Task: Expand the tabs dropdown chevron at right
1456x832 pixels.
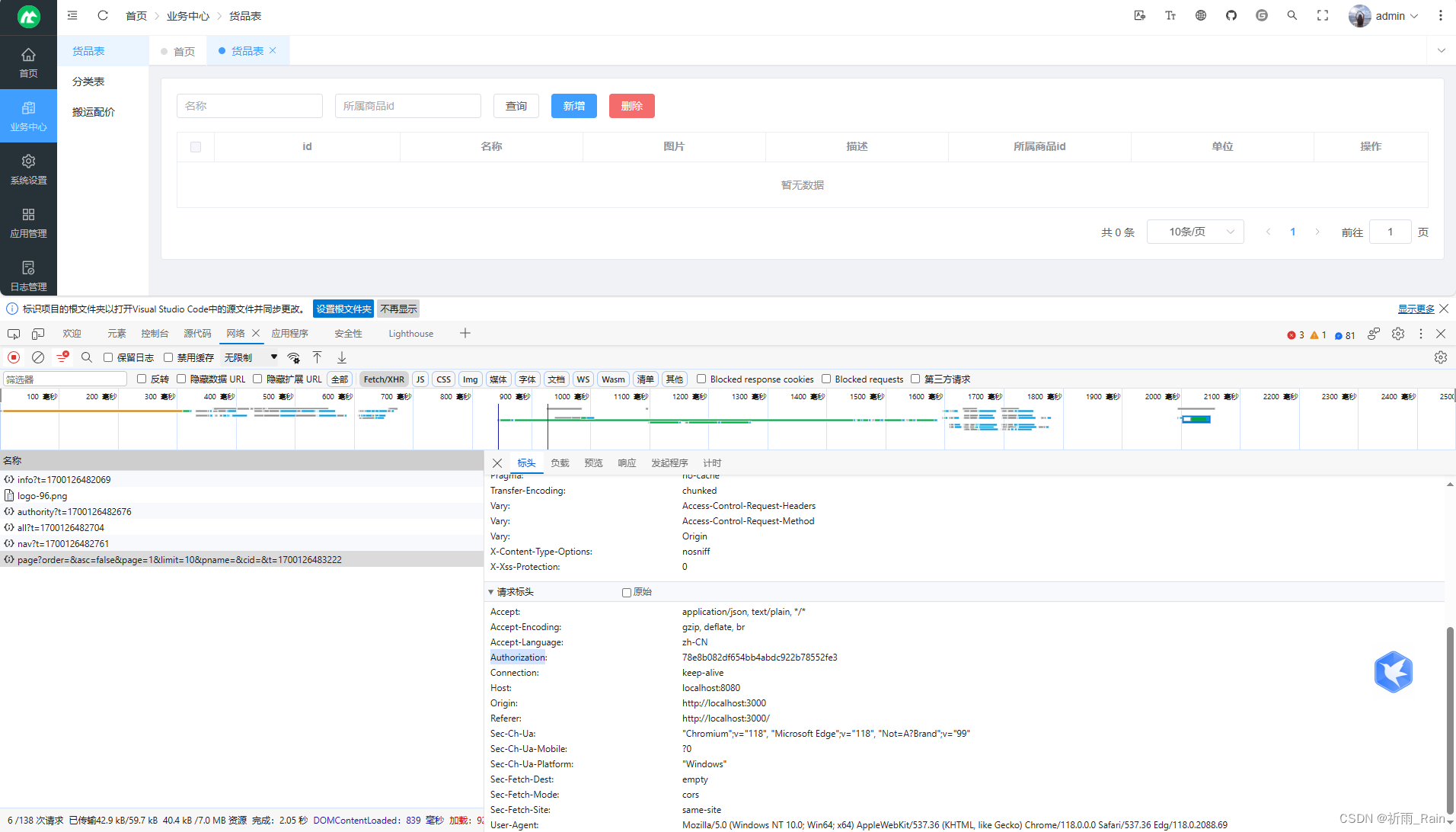Action: coord(1441,50)
